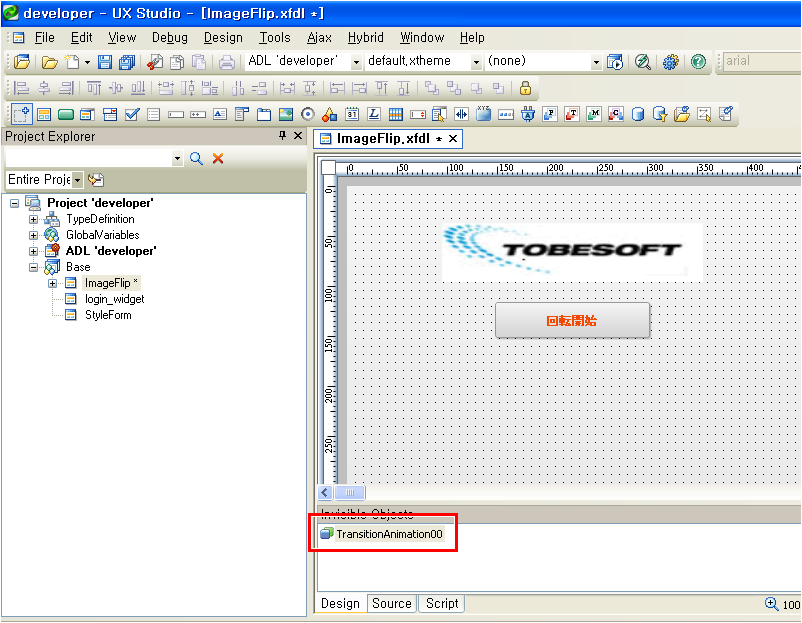This screenshot has height=623, width=802.
Task: Choose the selection pointer tool
Action: (21, 114)
